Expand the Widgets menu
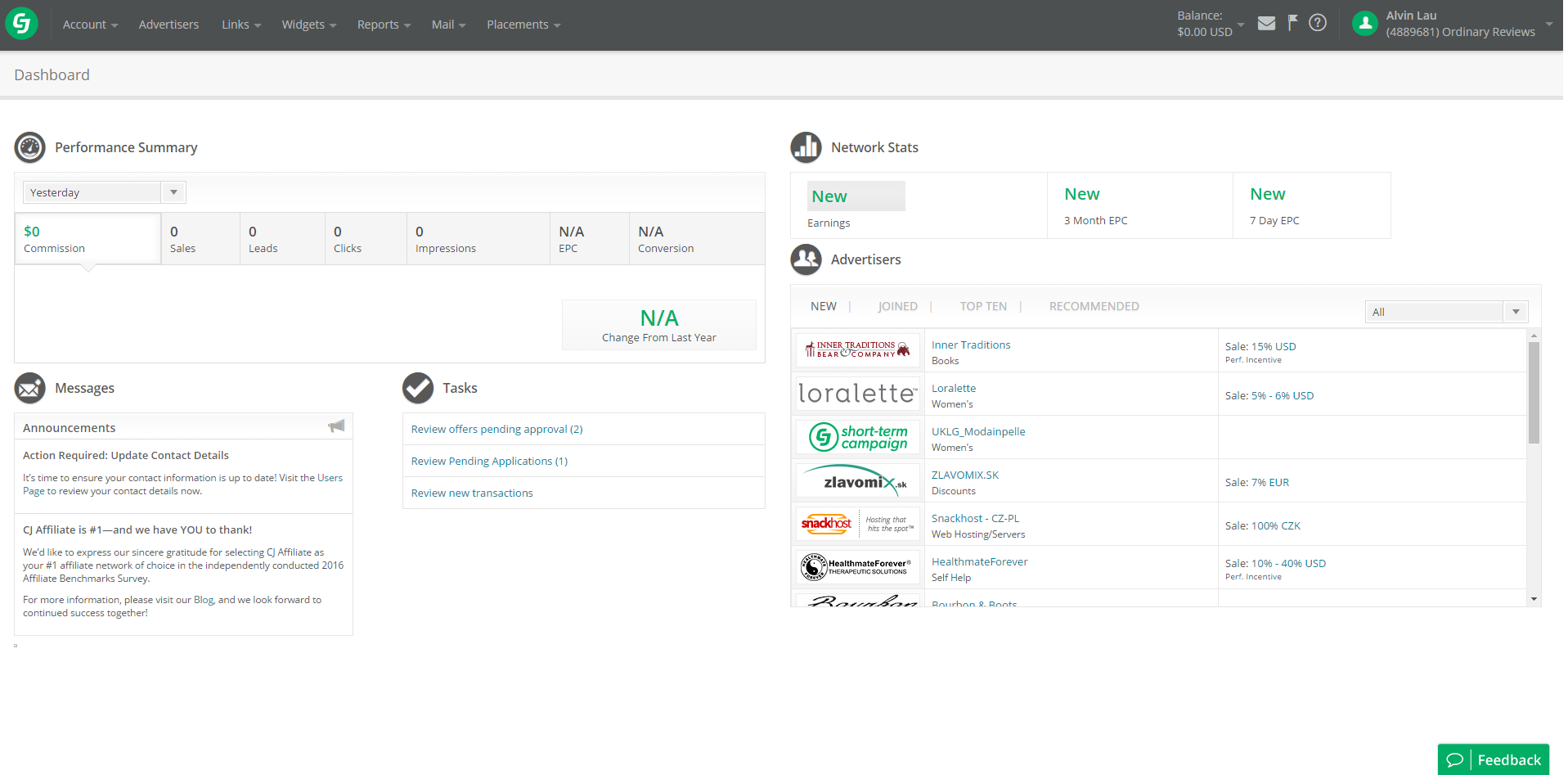 pyautogui.click(x=309, y=25)
